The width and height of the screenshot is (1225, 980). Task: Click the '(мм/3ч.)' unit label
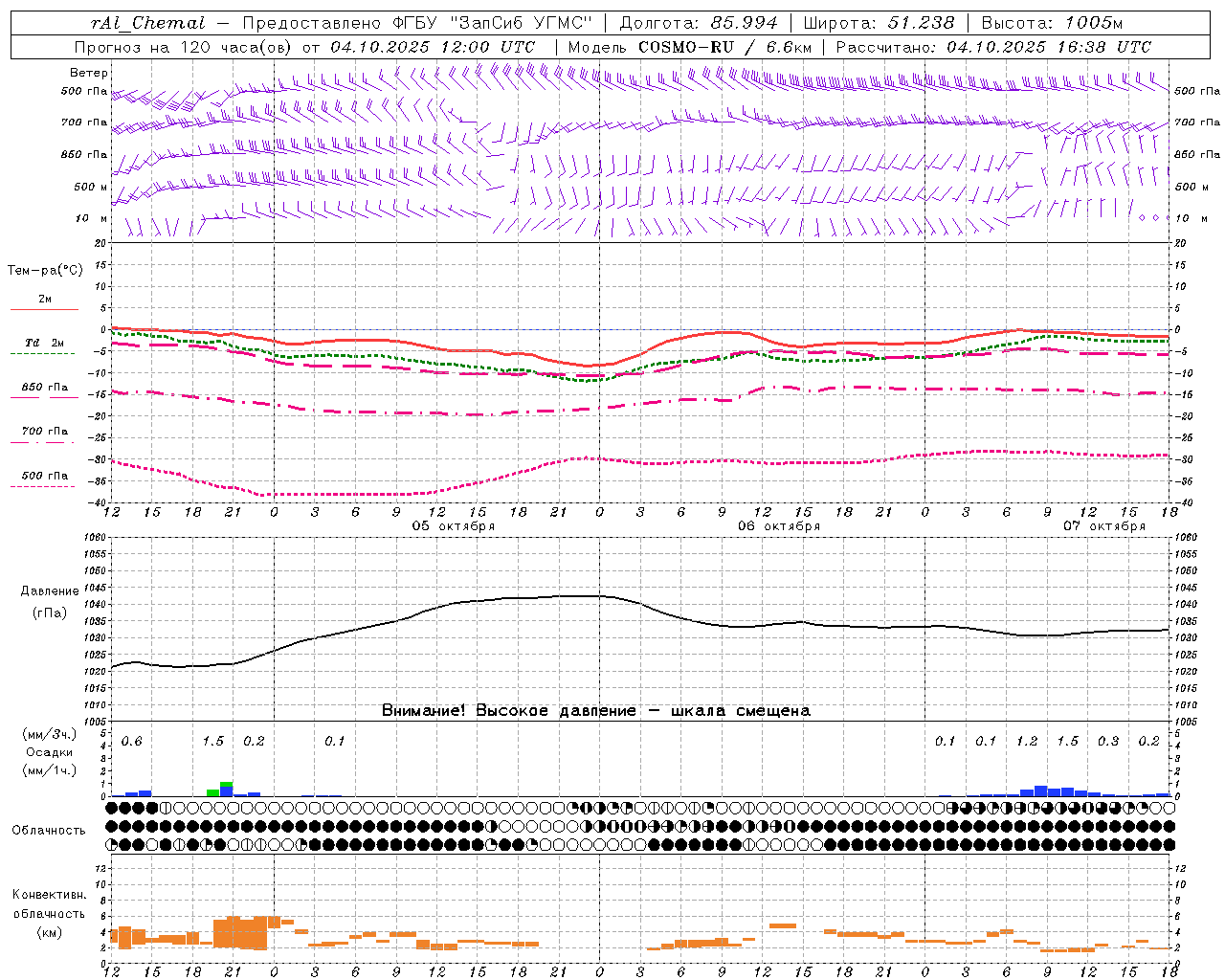coord(50,734)
